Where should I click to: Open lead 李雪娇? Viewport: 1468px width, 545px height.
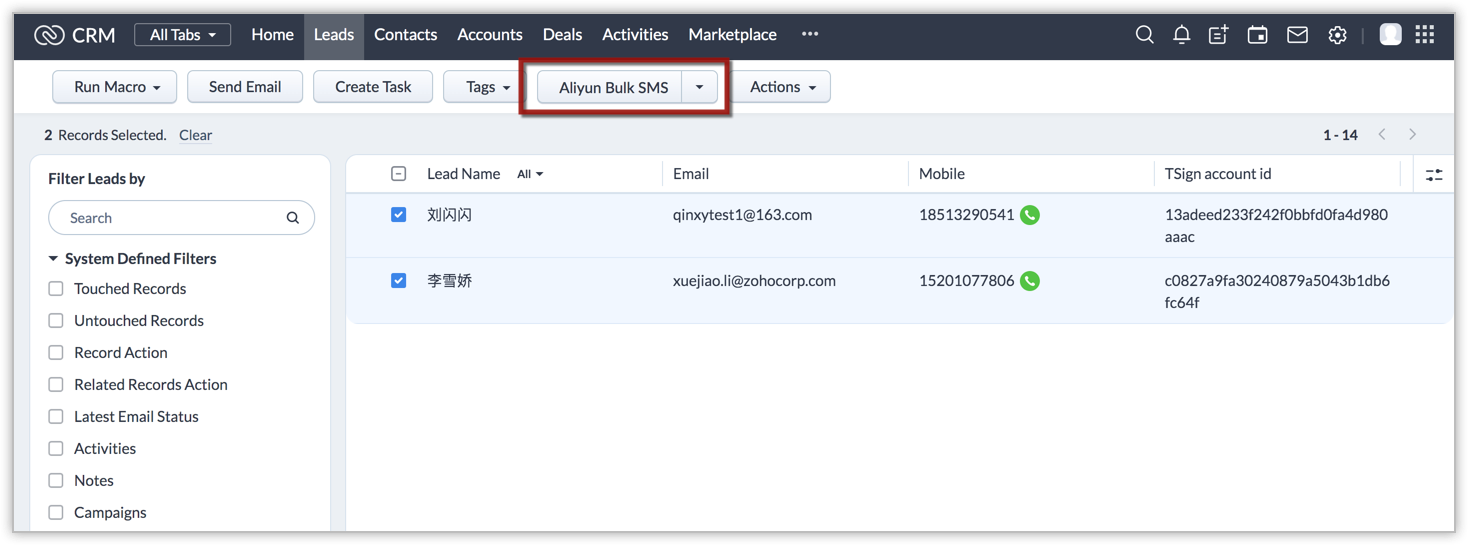tap(449, 281)
